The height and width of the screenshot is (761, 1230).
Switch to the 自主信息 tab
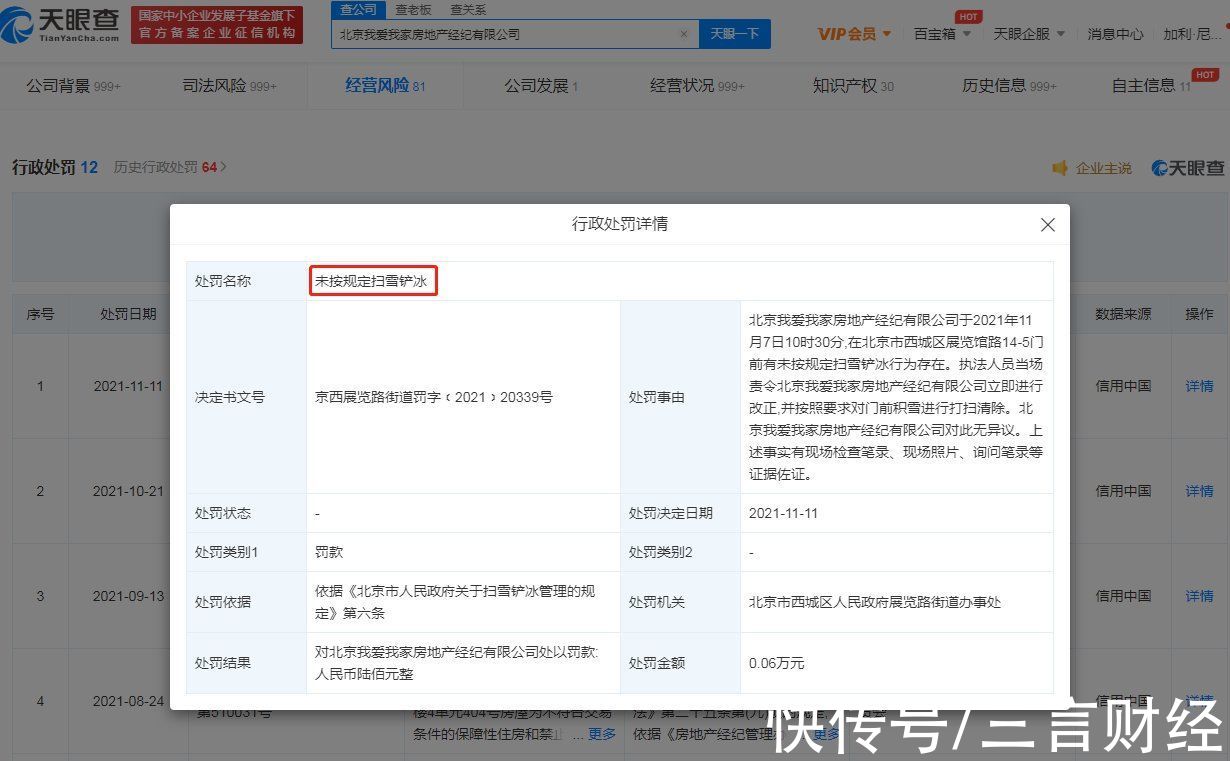[1151, 86]
